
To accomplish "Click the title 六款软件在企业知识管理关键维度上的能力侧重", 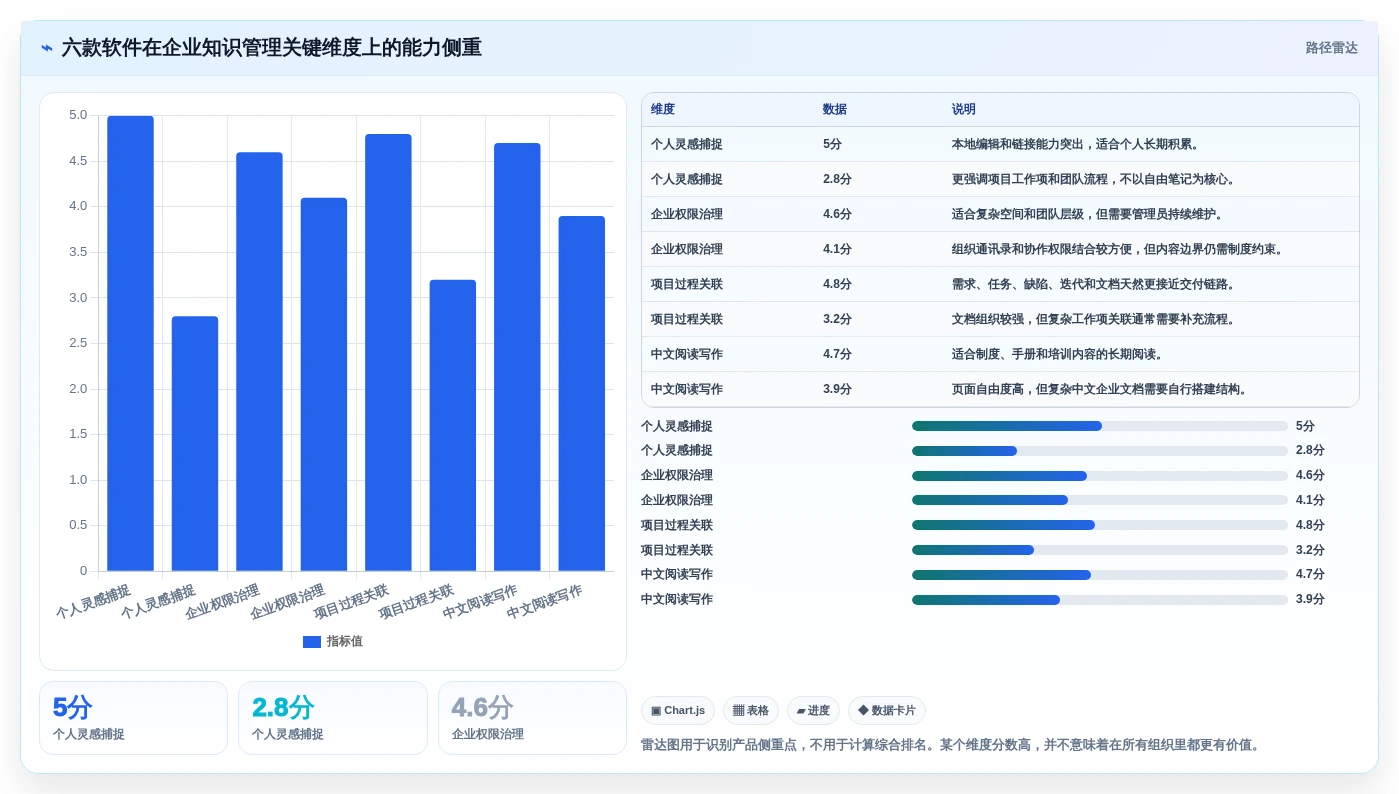I will (271, 48).
